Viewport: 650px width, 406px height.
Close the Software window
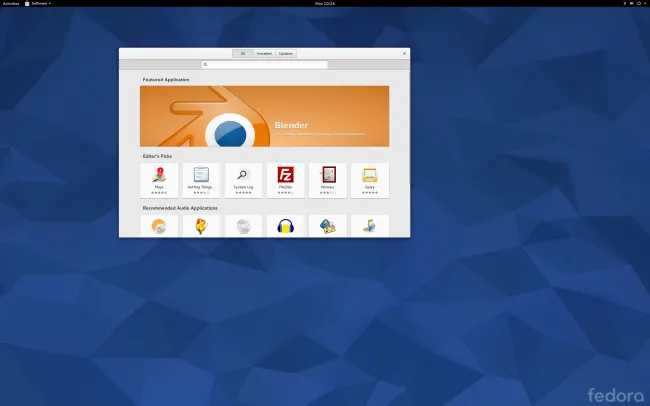tap(405, 53)
